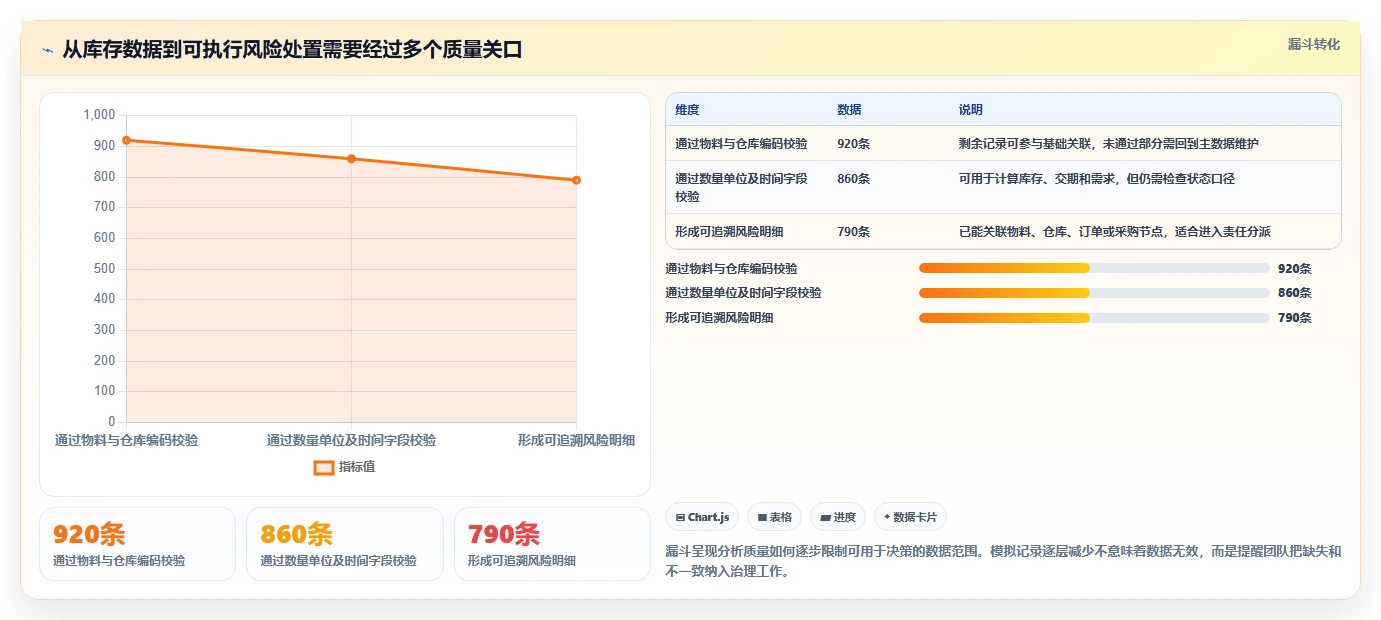
Task: Select the 进度 tag chip
Action: (x=838, y=517)
